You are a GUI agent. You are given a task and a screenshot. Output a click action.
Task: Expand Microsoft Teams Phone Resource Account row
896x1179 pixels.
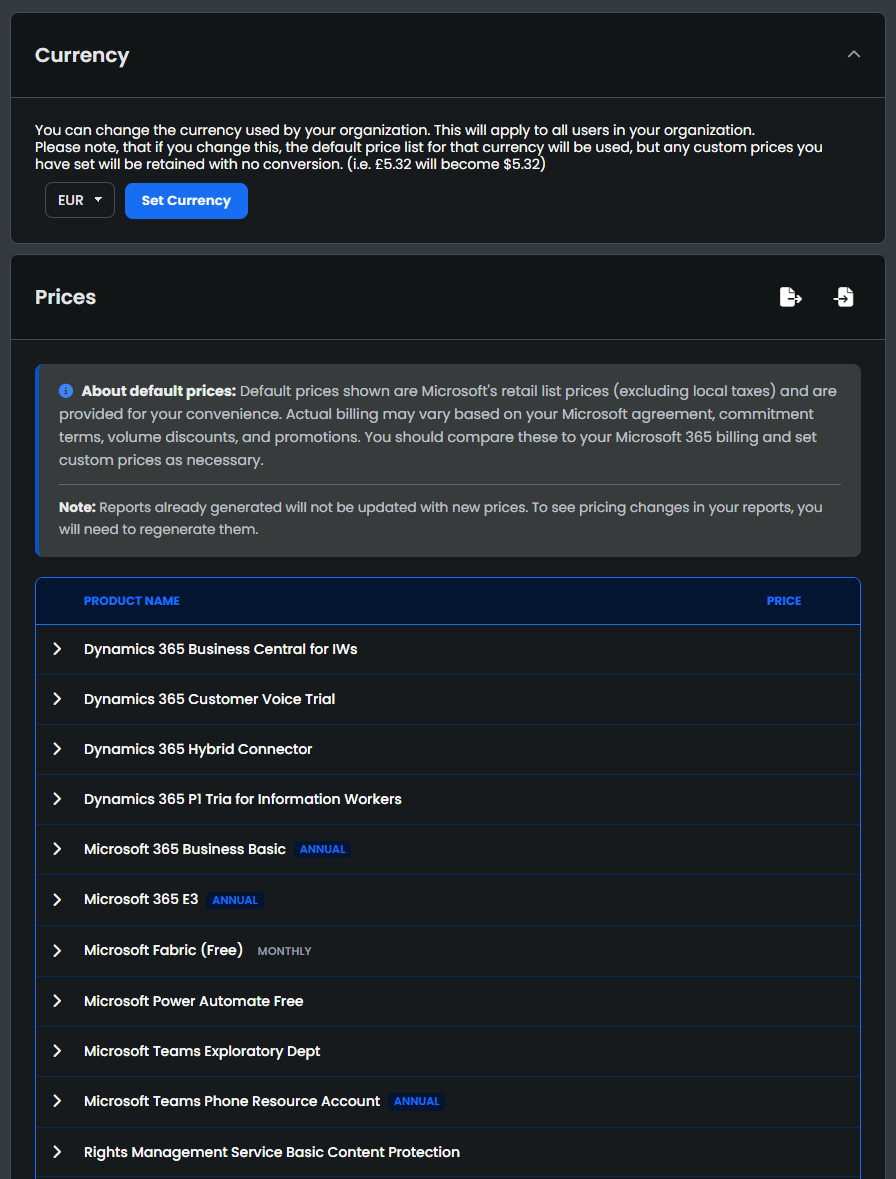tap(57, 1101)
